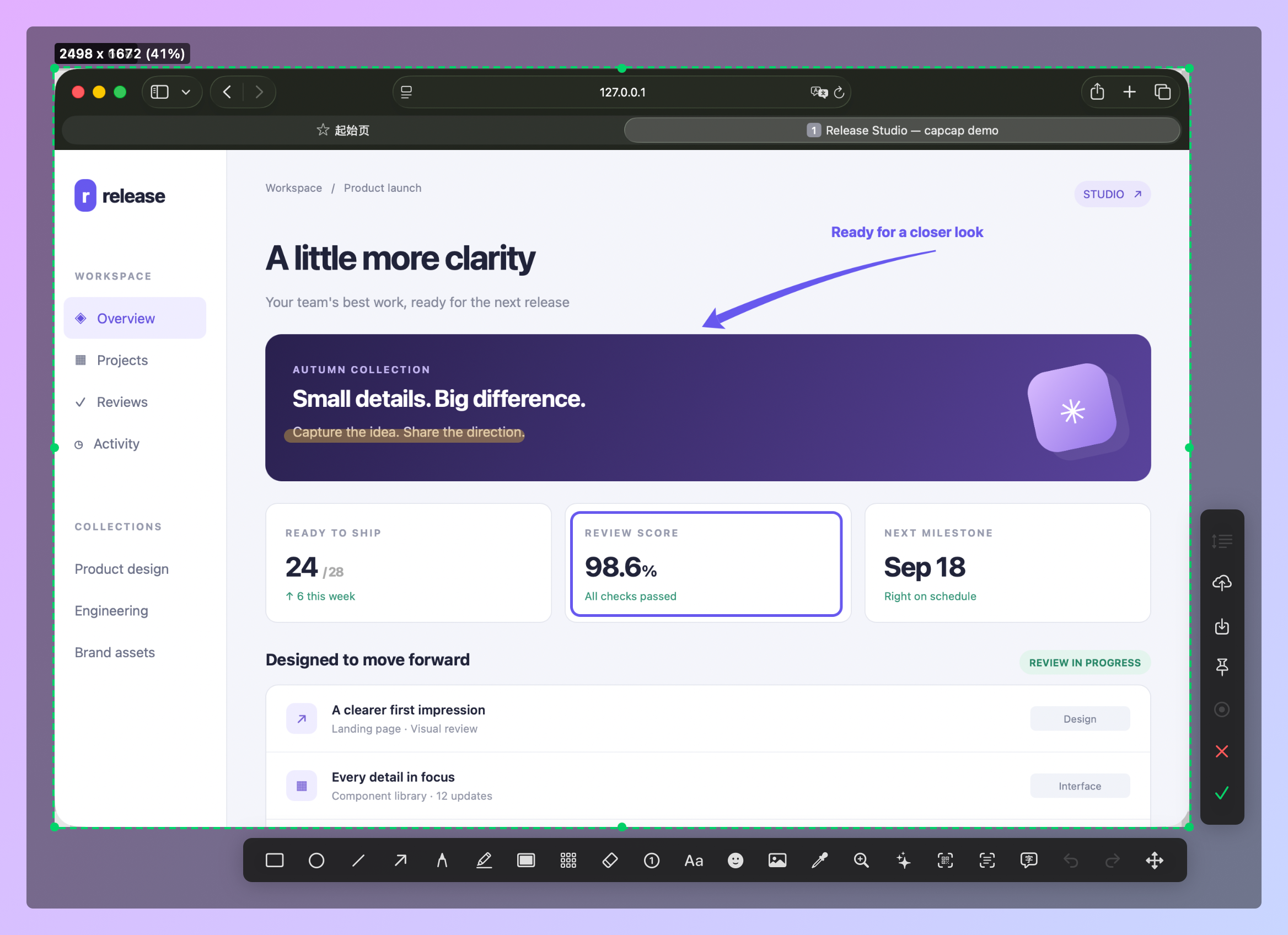This screenshot has width=1288, height=935.
Task: Scan QR code in the selection
Action: [945, 860]
